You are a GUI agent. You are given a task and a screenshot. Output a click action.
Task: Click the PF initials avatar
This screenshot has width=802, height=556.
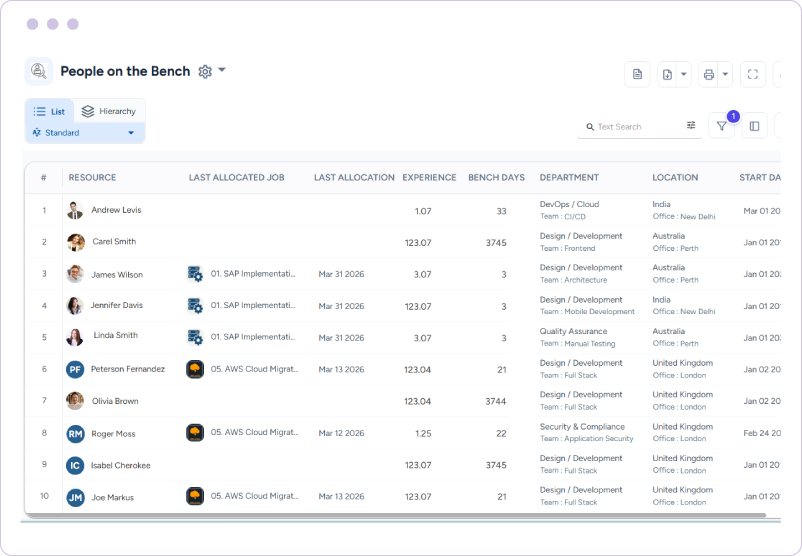(x=75, y=369)
